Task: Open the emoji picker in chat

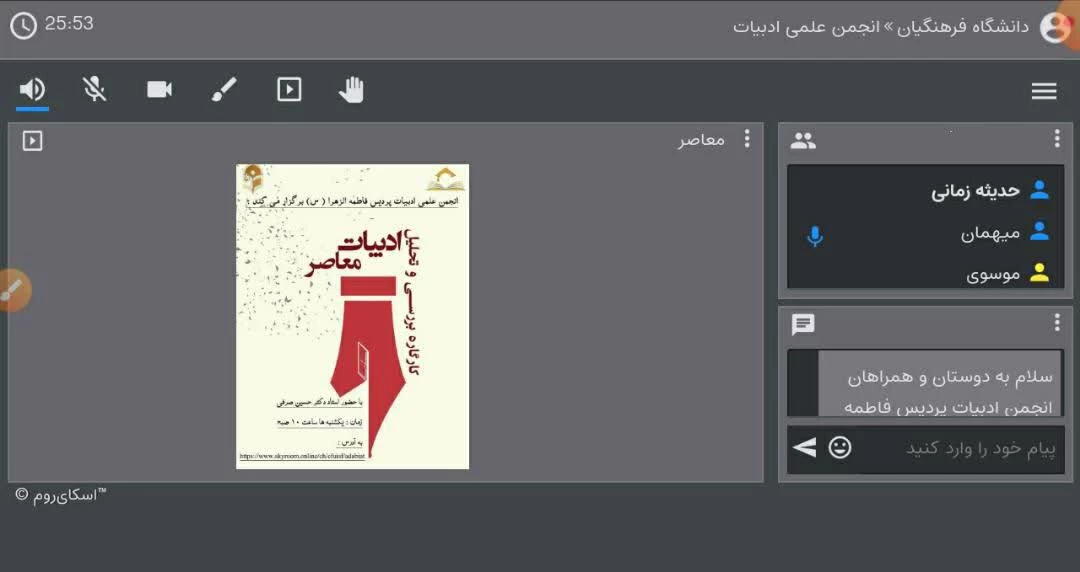Action: pos(840,448)
